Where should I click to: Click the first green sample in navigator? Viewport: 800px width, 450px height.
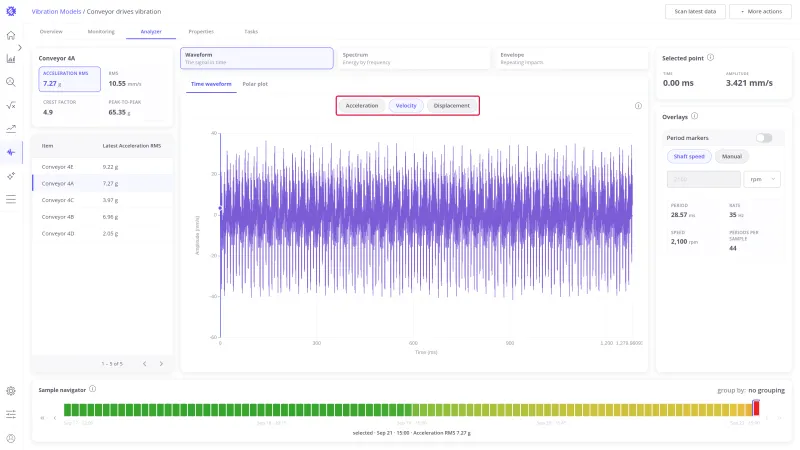(67, 409)
